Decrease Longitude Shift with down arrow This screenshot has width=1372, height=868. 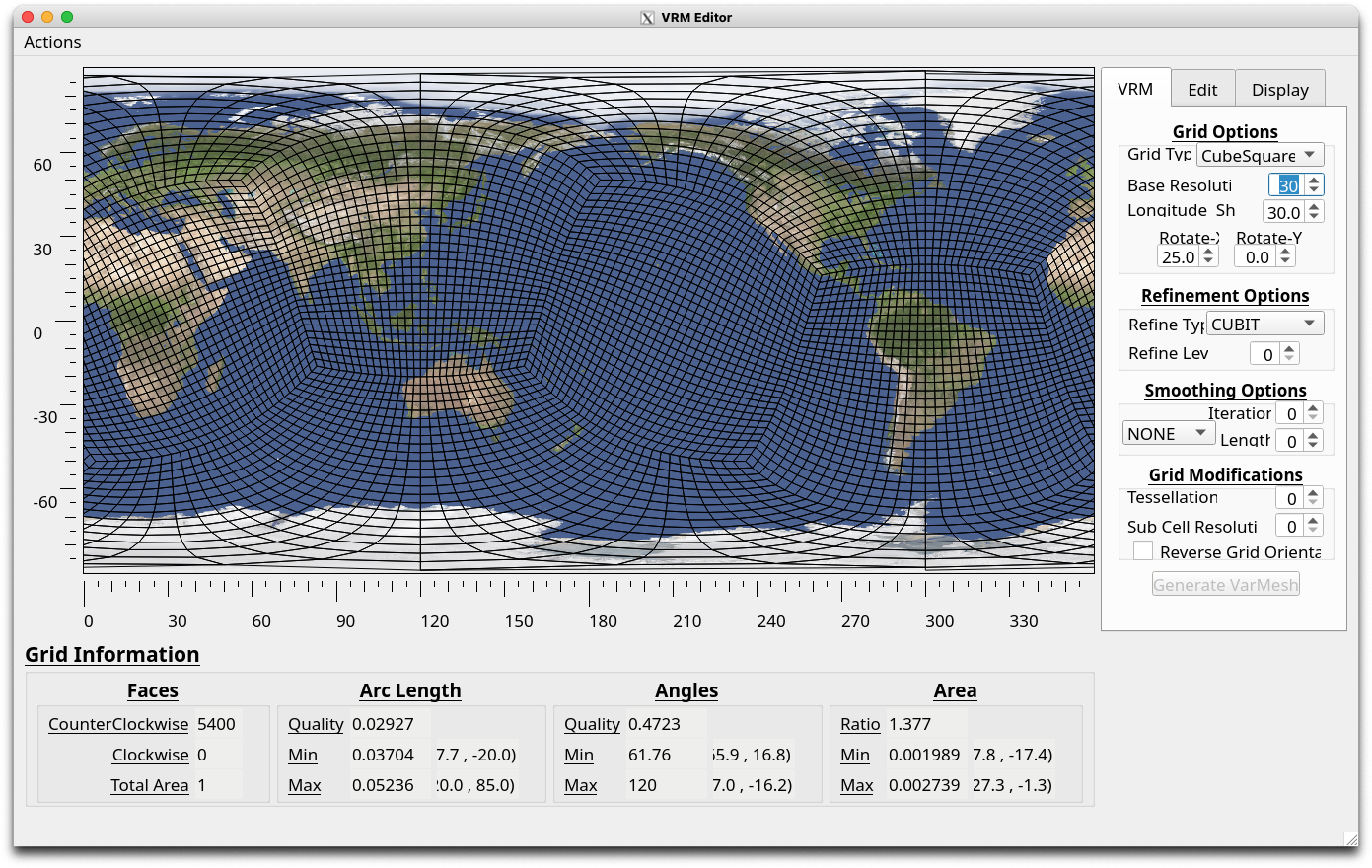pos(1313,216)
